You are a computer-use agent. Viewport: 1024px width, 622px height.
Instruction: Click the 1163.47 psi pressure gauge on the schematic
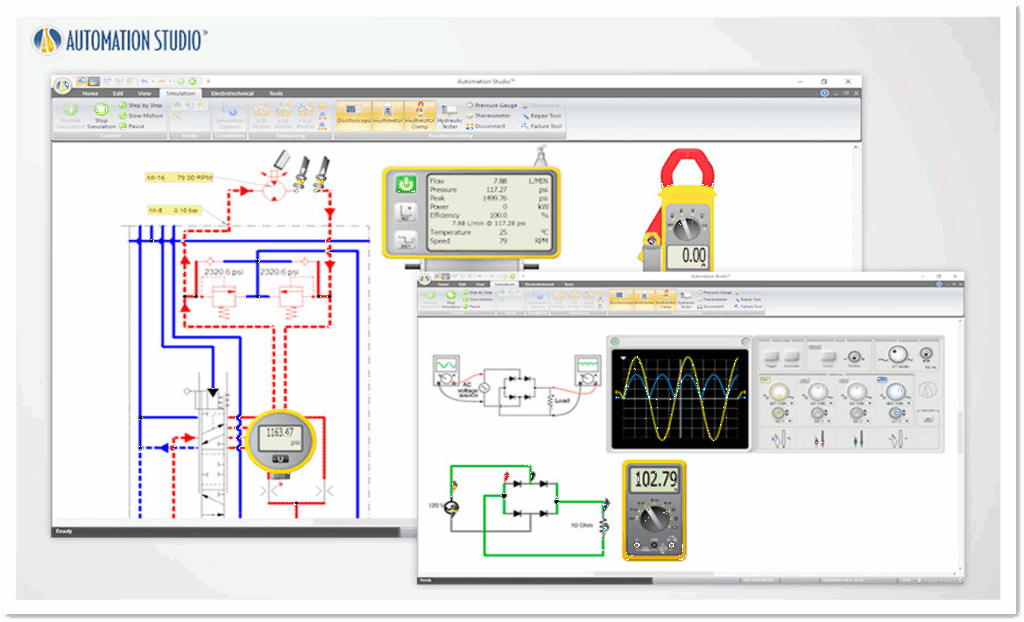pyautogui.click(x=281, y=439)
